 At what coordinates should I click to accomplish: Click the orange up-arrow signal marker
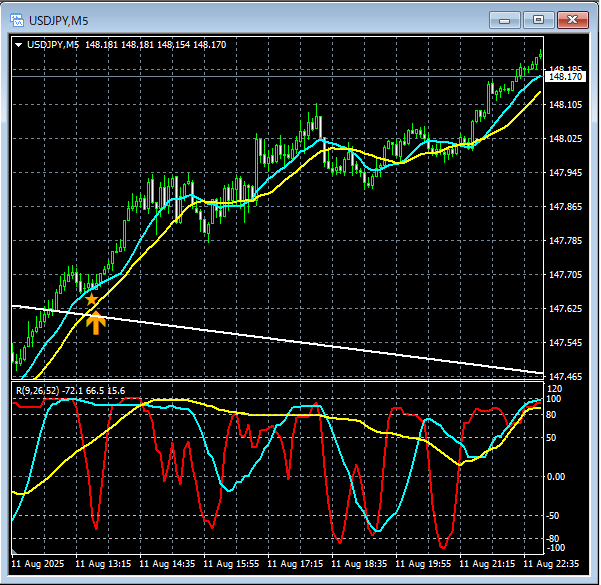[x=96, y=323]
